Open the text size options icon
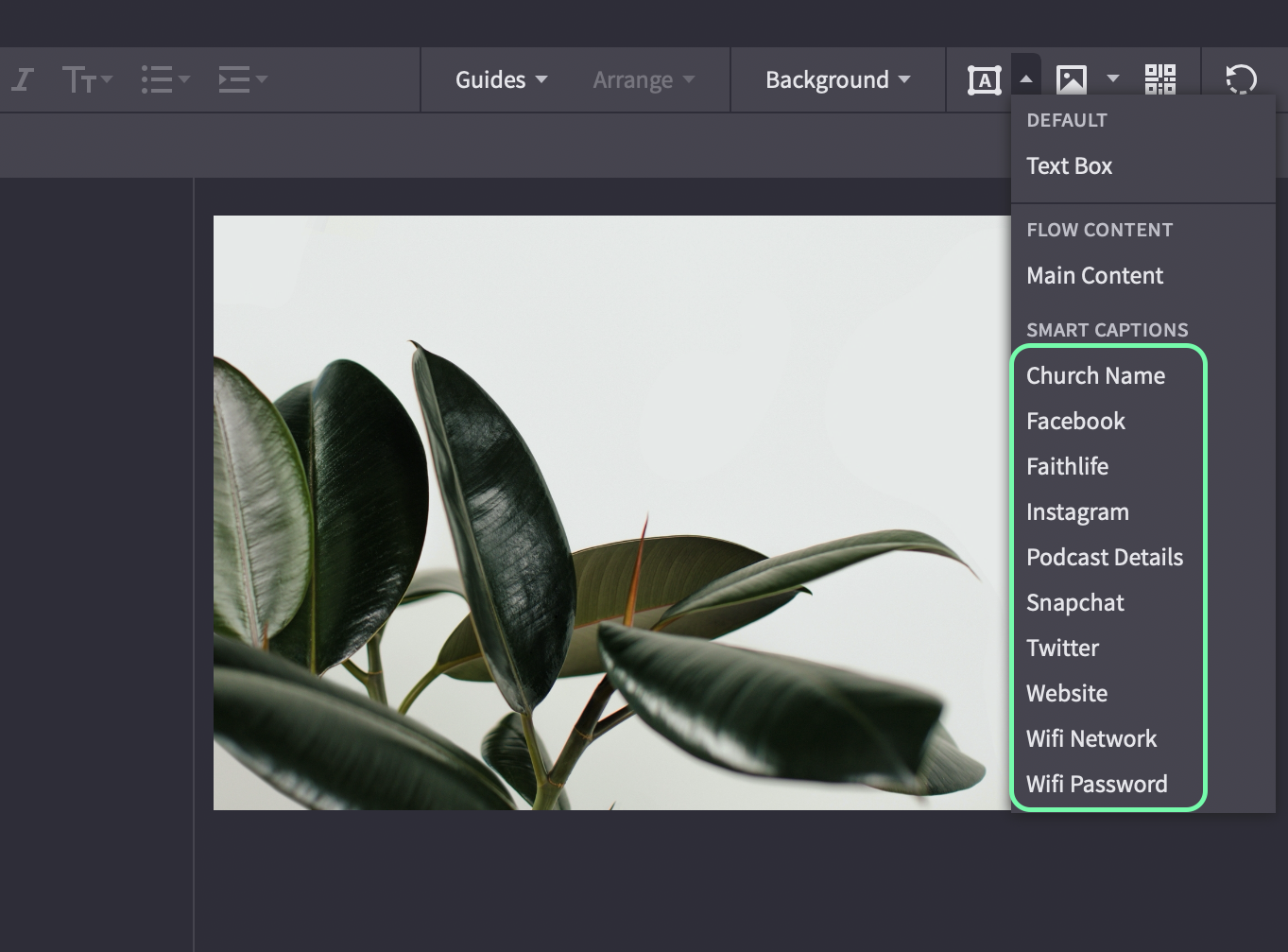The height and width of the screenshot is (952, 1288). [x=86, y=79]
